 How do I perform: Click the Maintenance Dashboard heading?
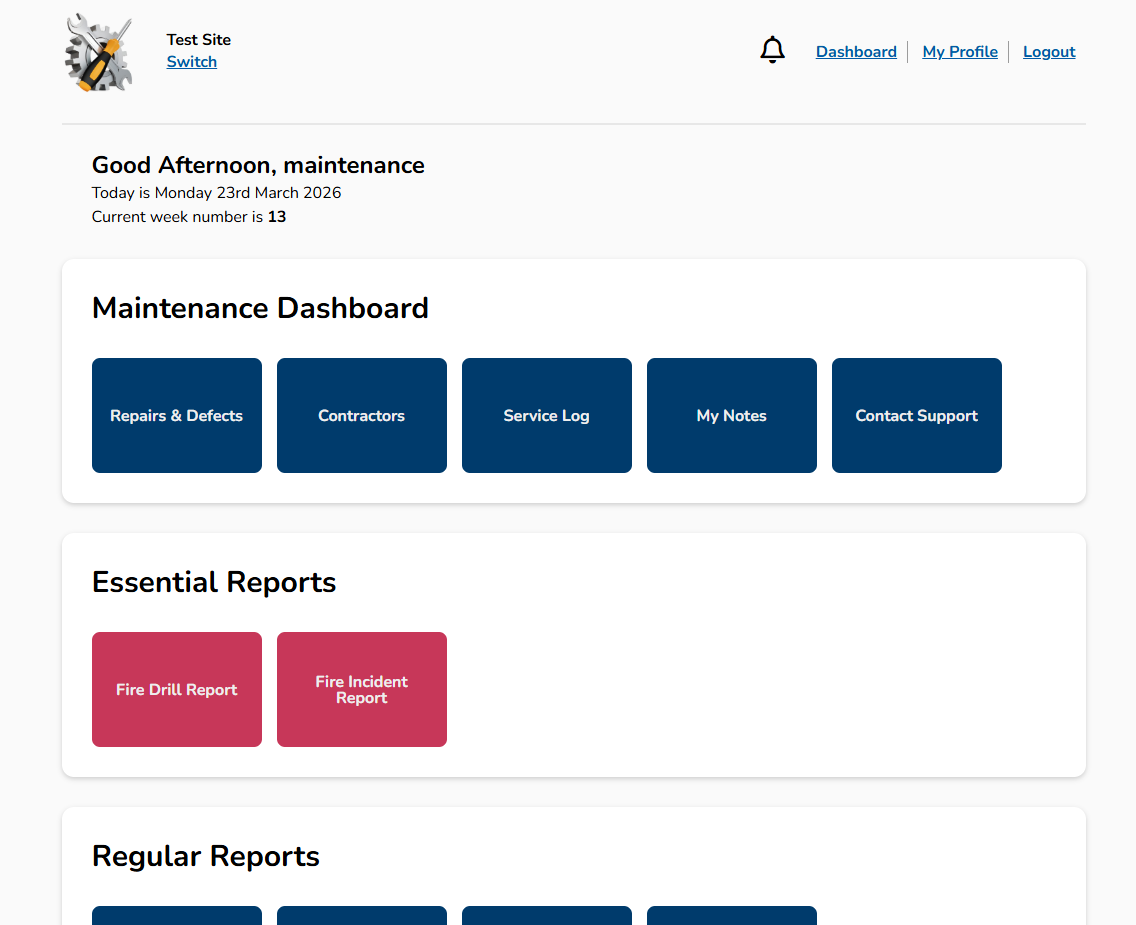click(x=260, y=308)
